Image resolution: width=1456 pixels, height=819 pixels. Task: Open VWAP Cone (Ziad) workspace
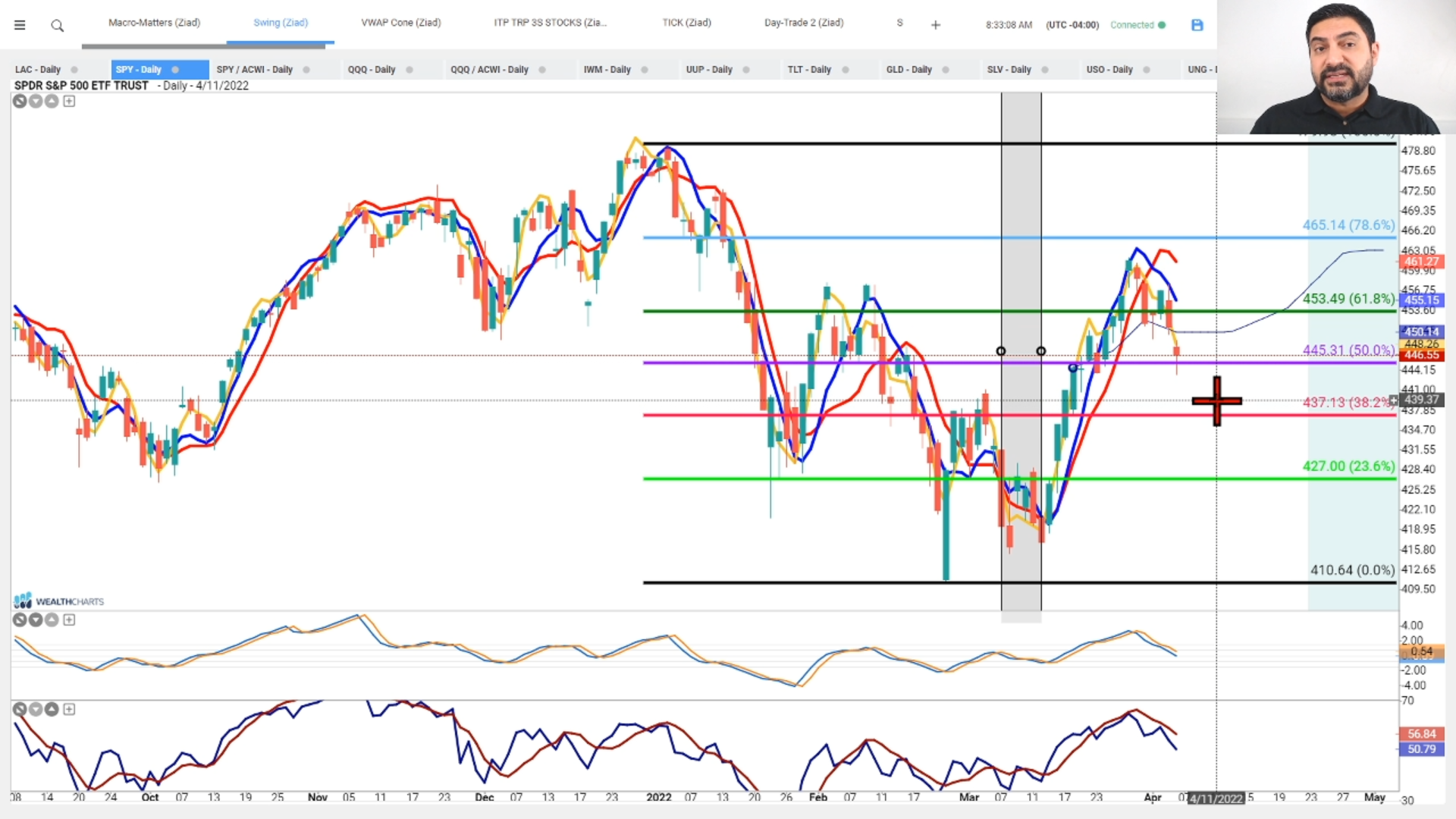point(401,23)
